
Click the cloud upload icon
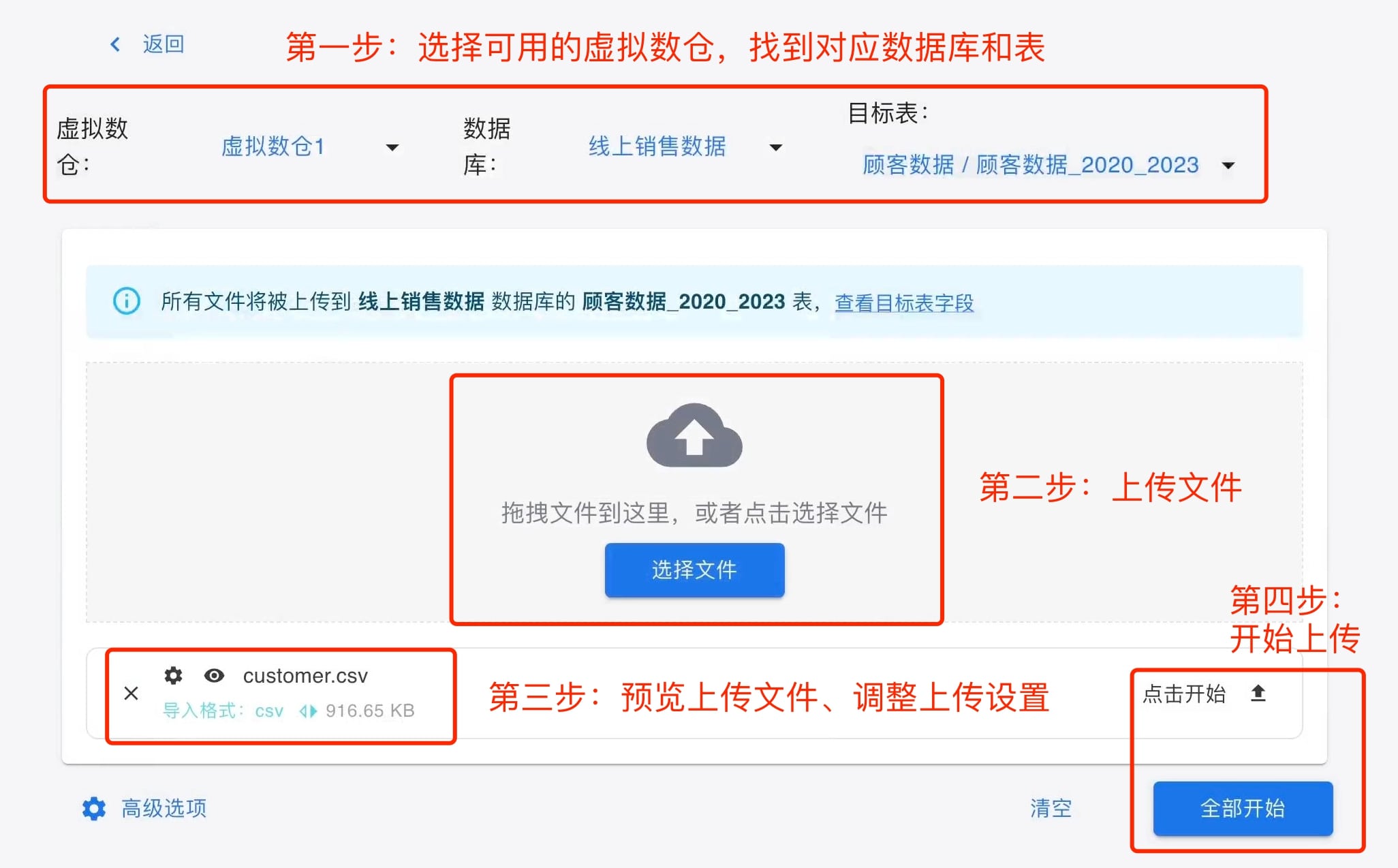click(694, 436)
